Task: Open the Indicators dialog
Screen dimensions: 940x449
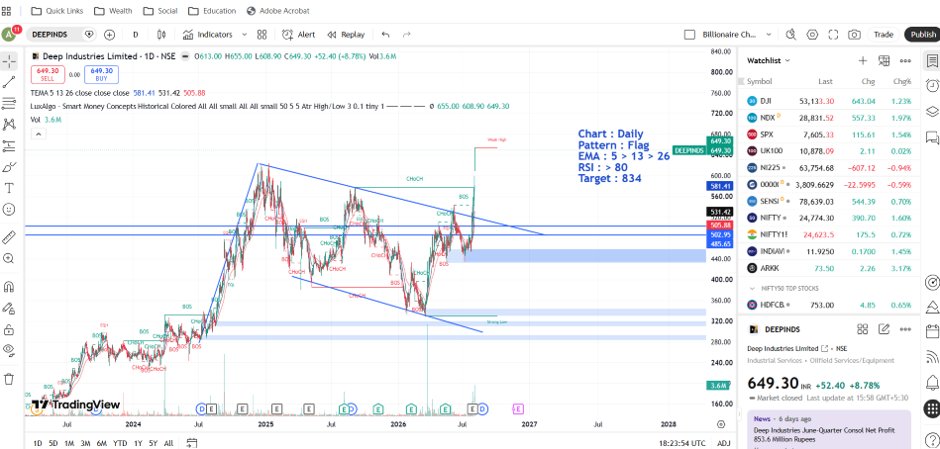Action: 207,34
